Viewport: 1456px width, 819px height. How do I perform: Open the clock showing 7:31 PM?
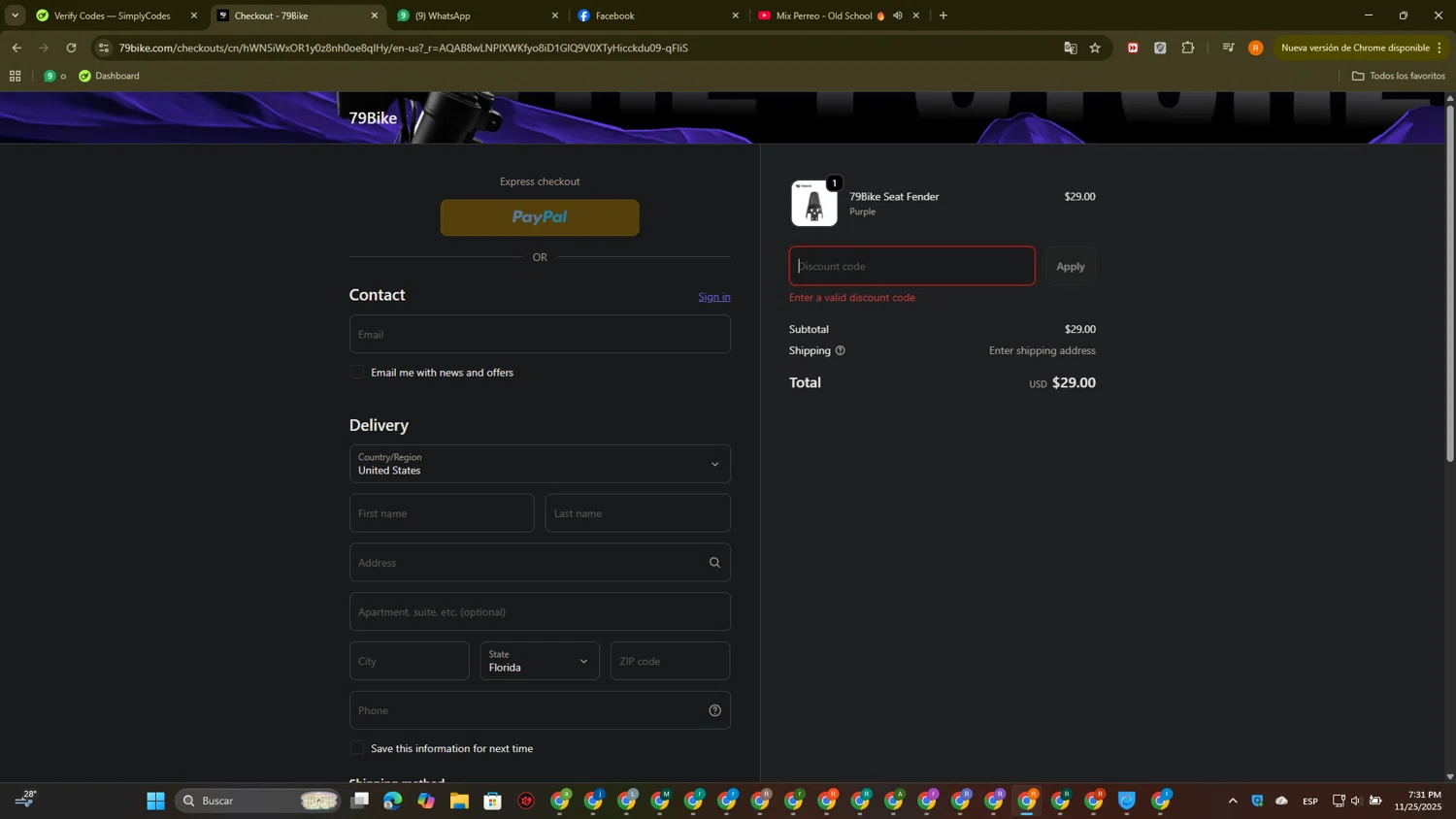pyautogui.click(x=1417, y=801)
